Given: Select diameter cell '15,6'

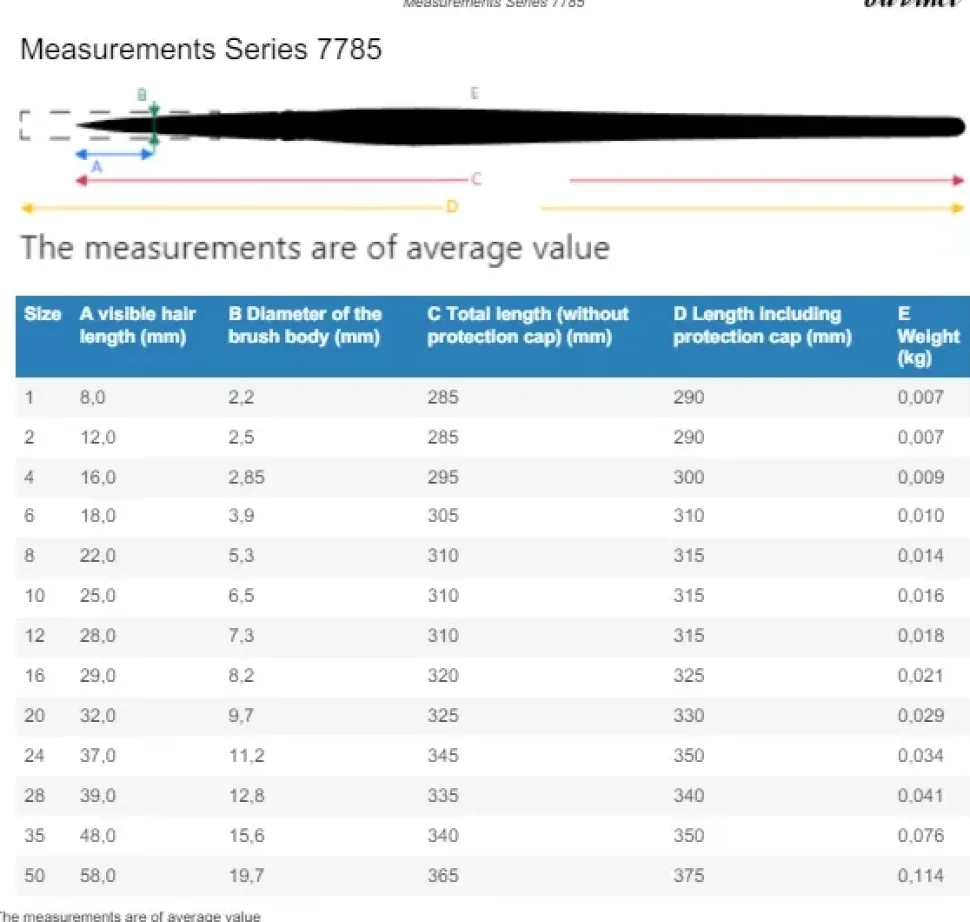Looking at the screenshot, I should pos(246,836).
